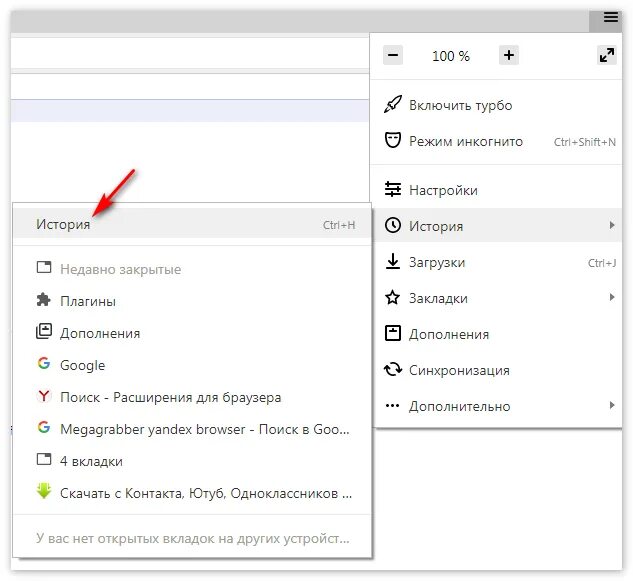Open История with Ctrl+H entry

pos(192,224)
